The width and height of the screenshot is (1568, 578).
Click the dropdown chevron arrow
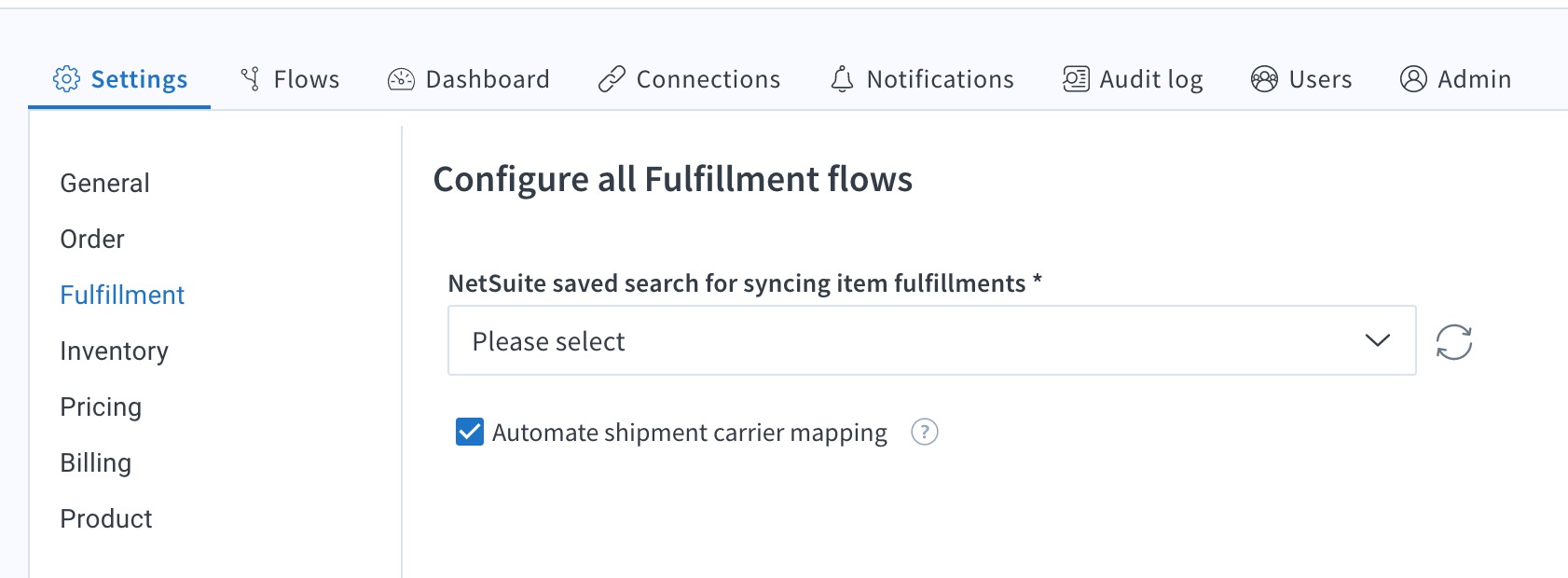(1377, 341)
